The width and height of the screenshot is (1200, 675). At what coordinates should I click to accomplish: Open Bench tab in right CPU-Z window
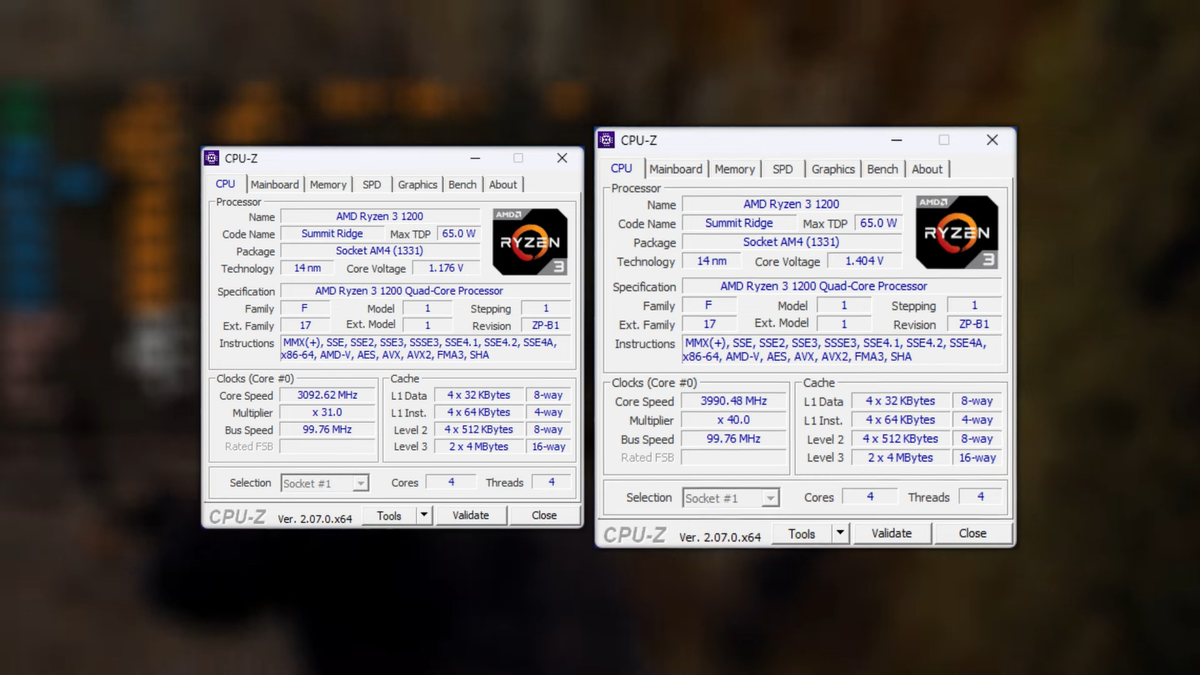click(x=882, y=169)
